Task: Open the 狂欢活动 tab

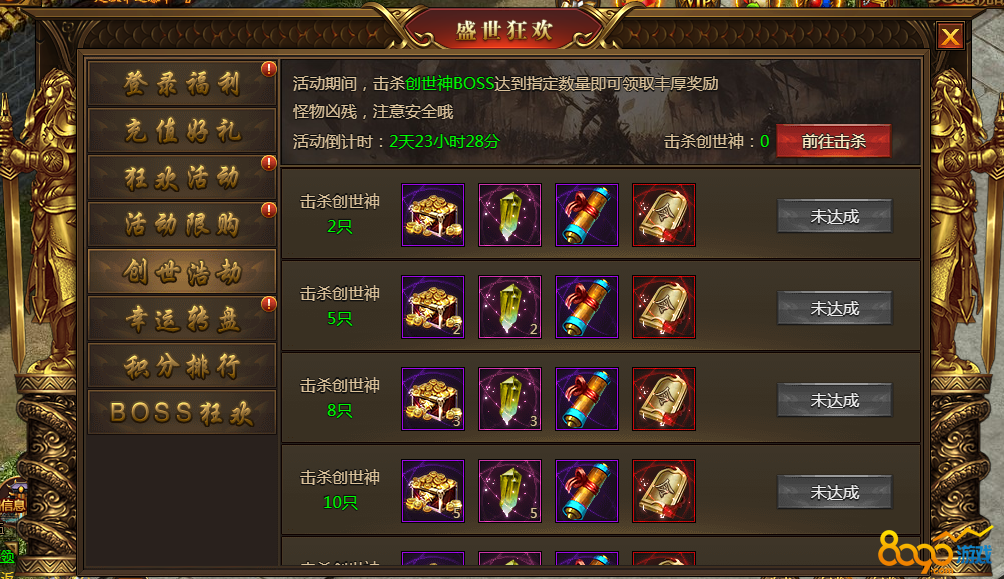Action: click(182, 177)
